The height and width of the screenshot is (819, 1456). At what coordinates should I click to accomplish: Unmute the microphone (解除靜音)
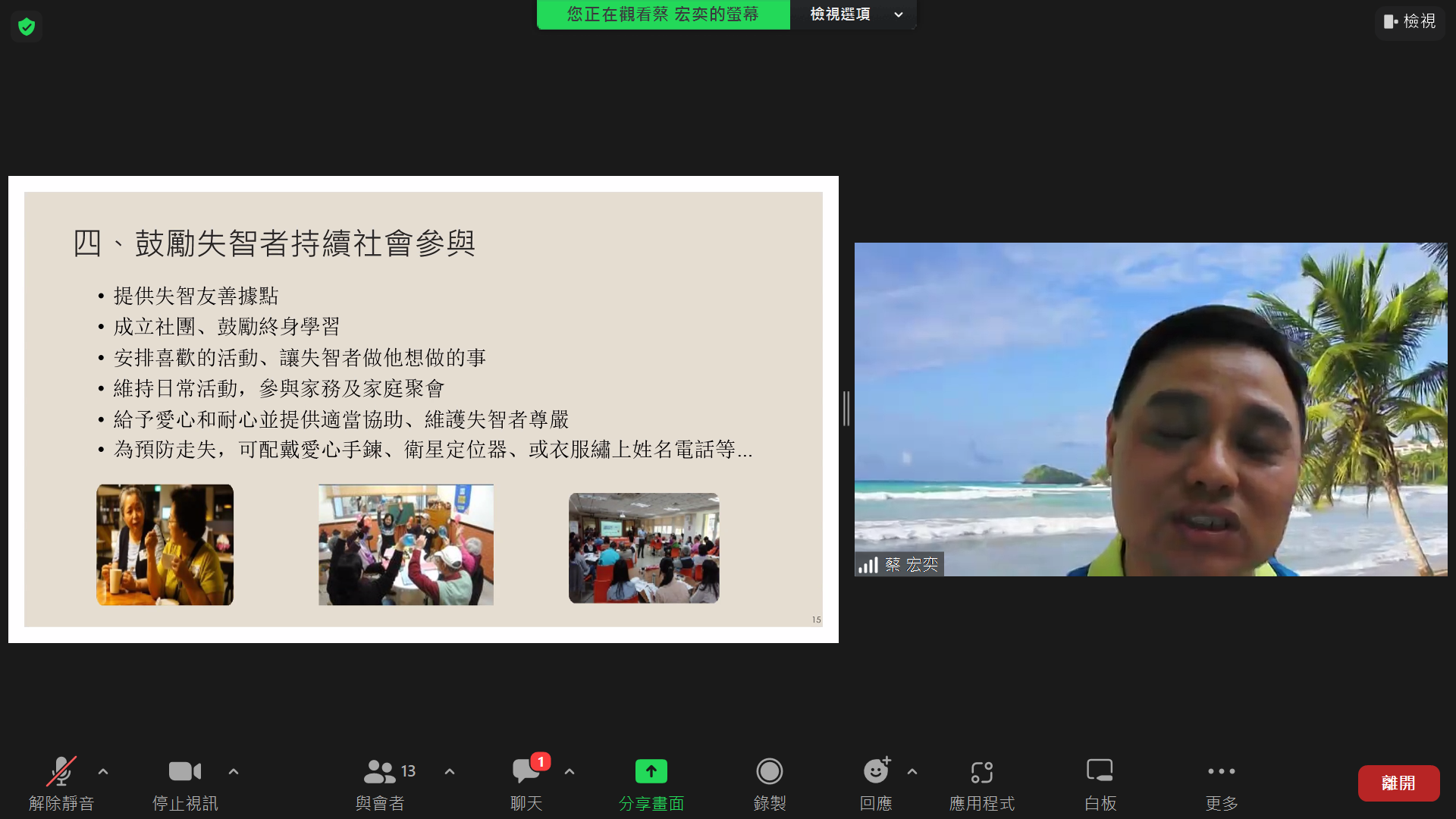point(61,771)
